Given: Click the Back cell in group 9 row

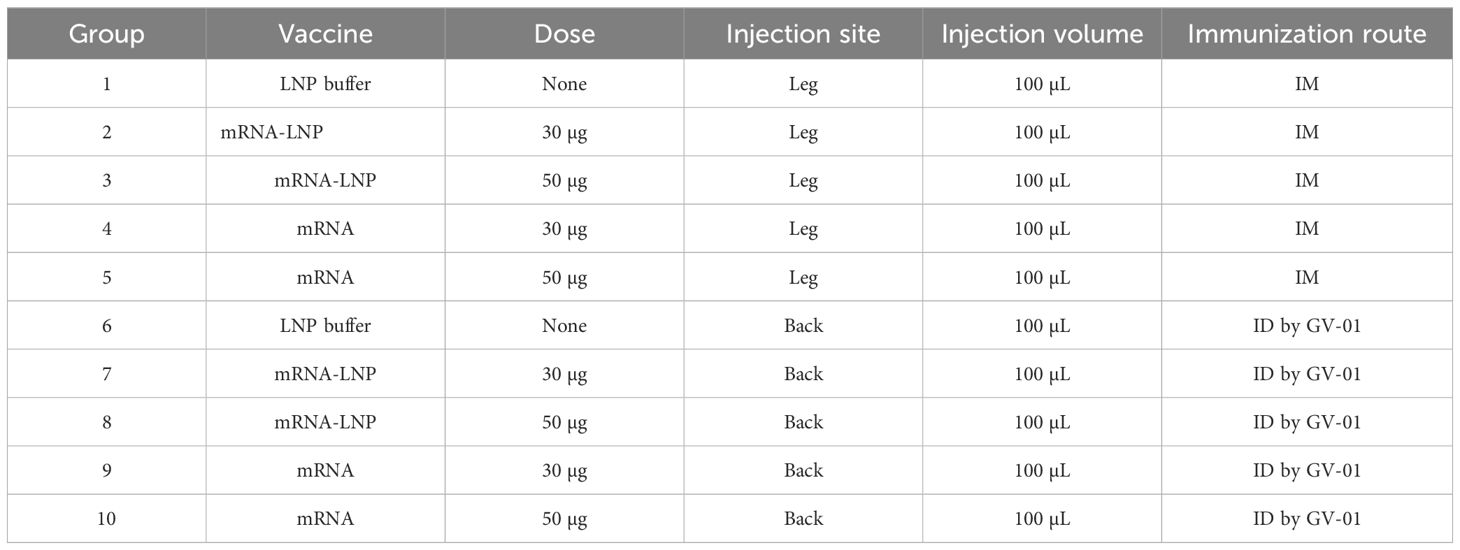Looking at the screenshot, I should point(803,470).
